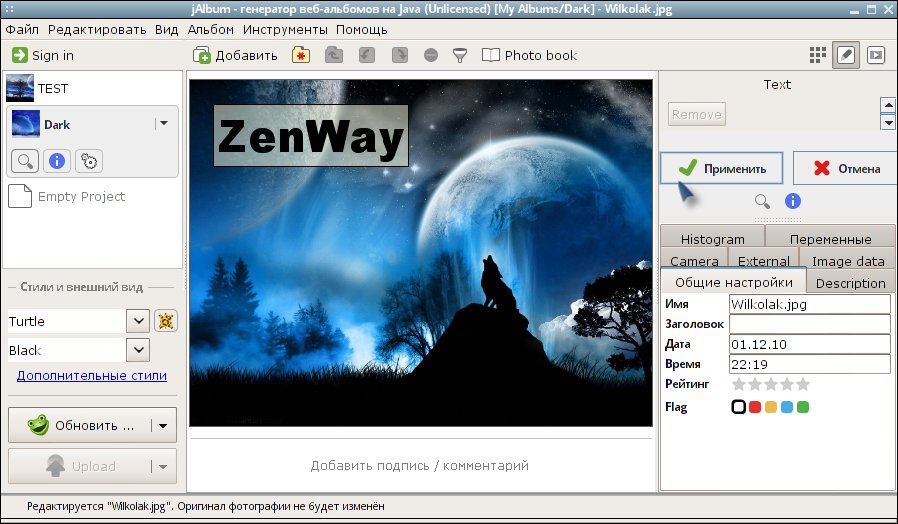Select the no-color flag swatch
898x524 pixels.
tap(739, 407)
